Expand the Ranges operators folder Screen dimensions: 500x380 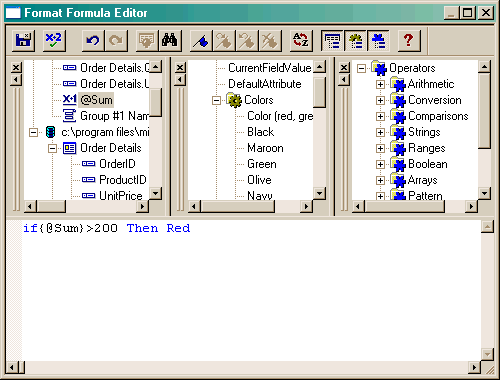(x=380, y=148)
